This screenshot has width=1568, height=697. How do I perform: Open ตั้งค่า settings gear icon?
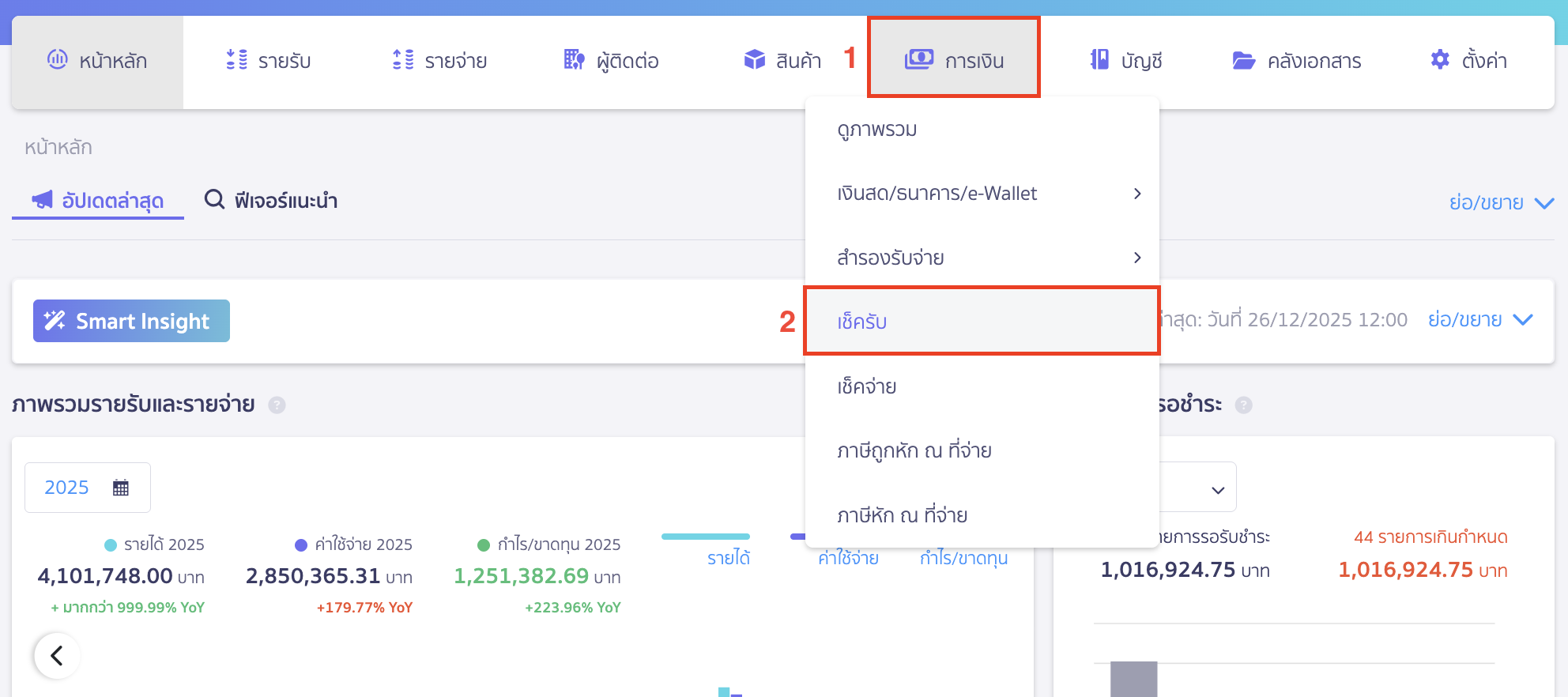click(x=1440, y=60)
